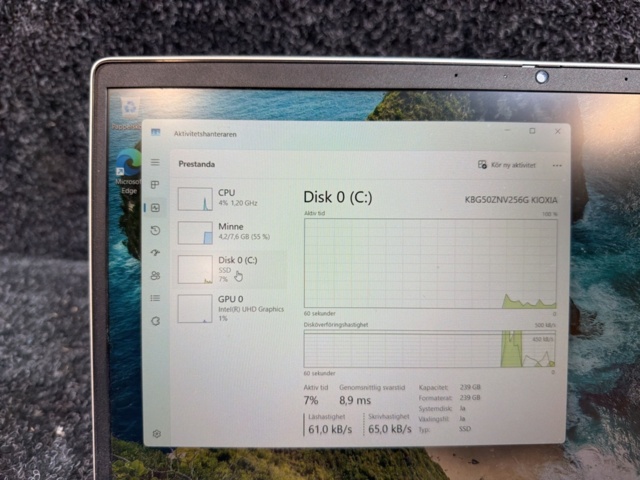Click the Intel(R) UHD Graphics text
The height and width of the screenshot is (480, 640).
point(251,309)
